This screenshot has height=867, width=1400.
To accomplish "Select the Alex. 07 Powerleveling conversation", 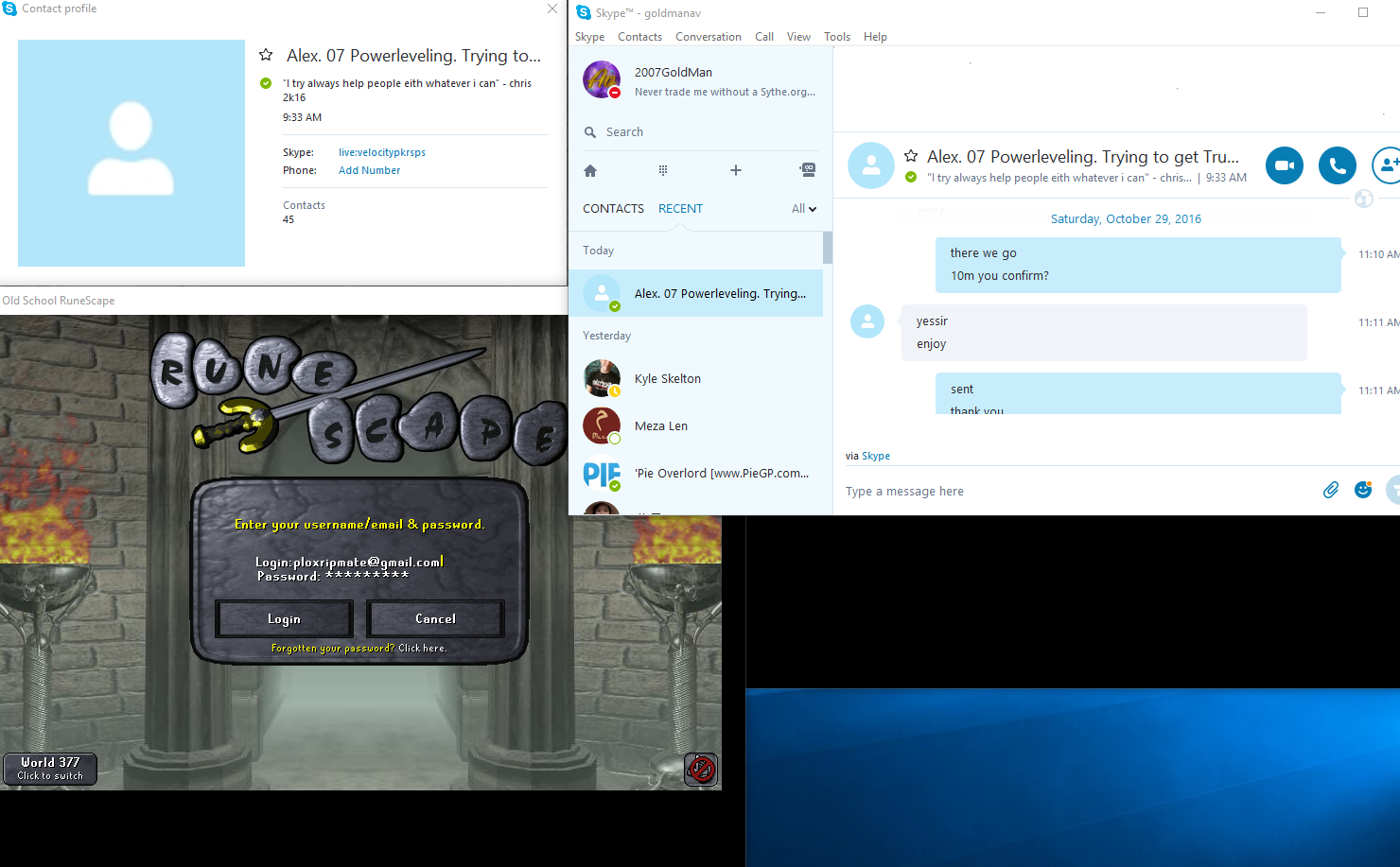I will (695, 293).
